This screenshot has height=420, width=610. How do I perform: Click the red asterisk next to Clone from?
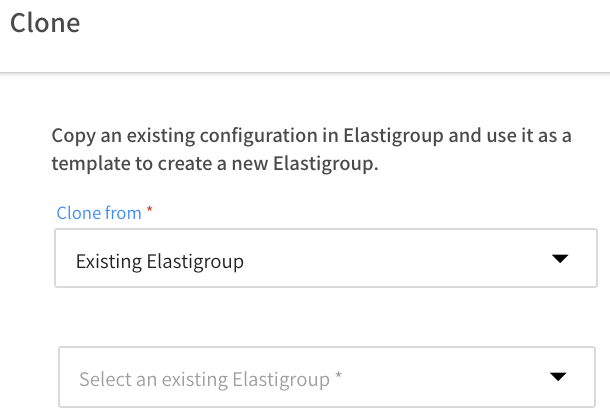pos(149,212)
